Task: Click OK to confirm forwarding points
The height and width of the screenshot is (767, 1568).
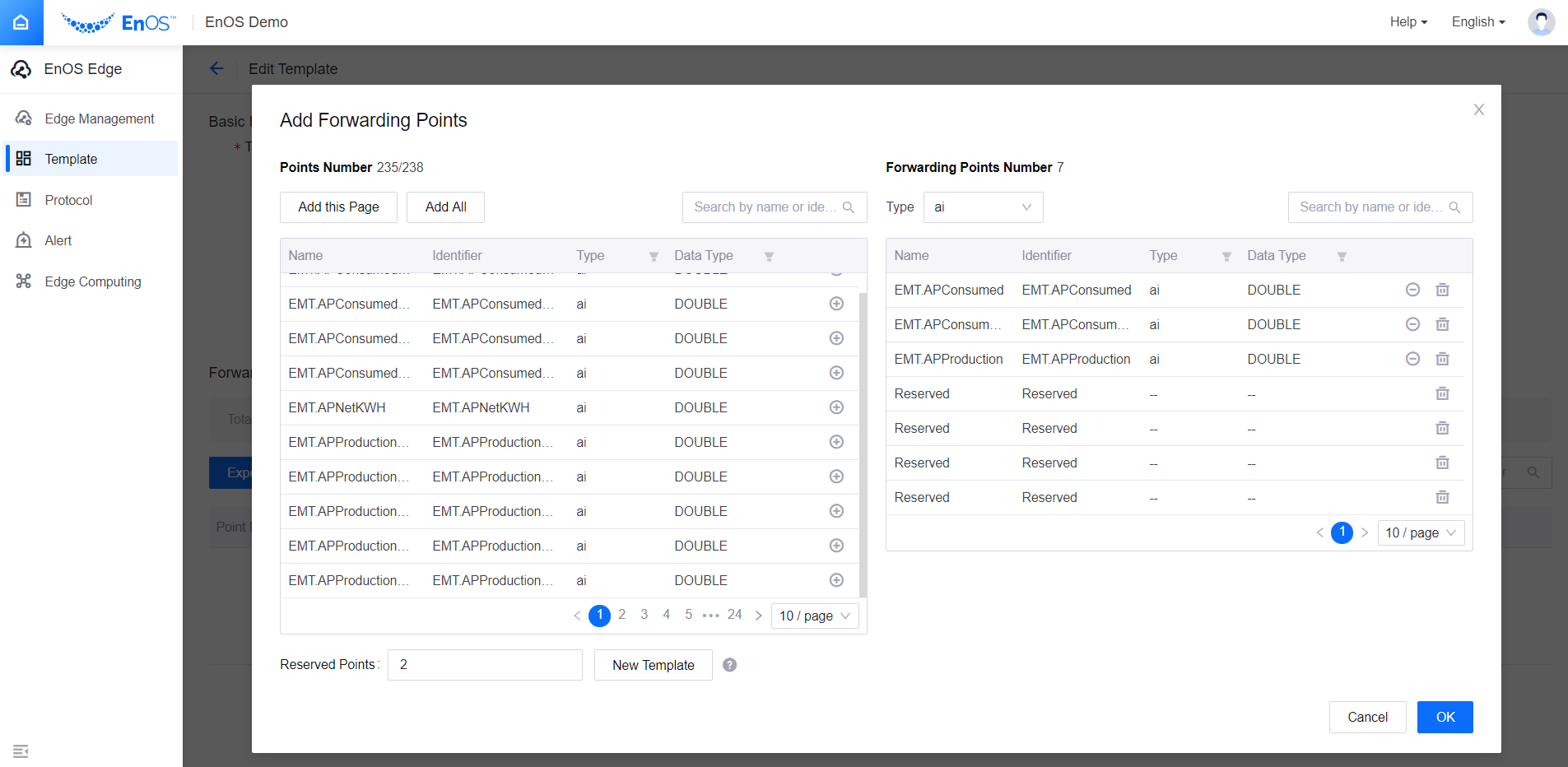Action: pyautogui.click(x=1445, y=717)
